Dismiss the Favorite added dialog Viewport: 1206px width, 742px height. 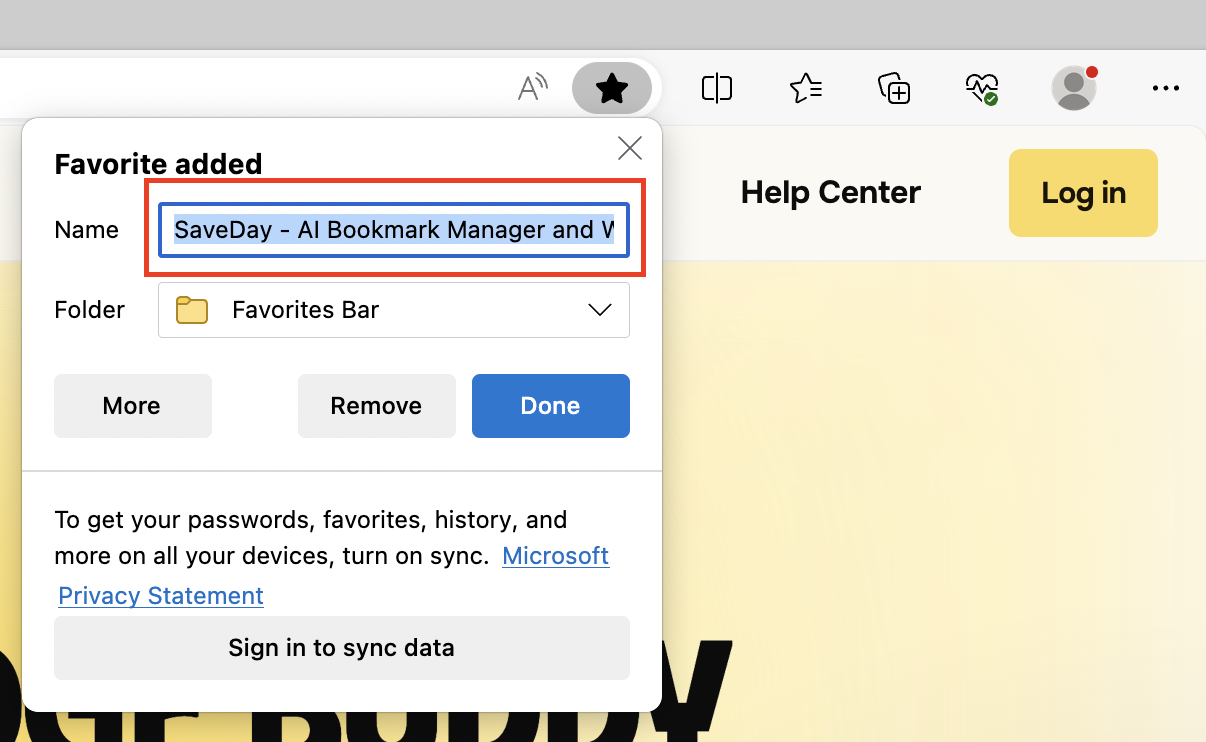(629, 147)
